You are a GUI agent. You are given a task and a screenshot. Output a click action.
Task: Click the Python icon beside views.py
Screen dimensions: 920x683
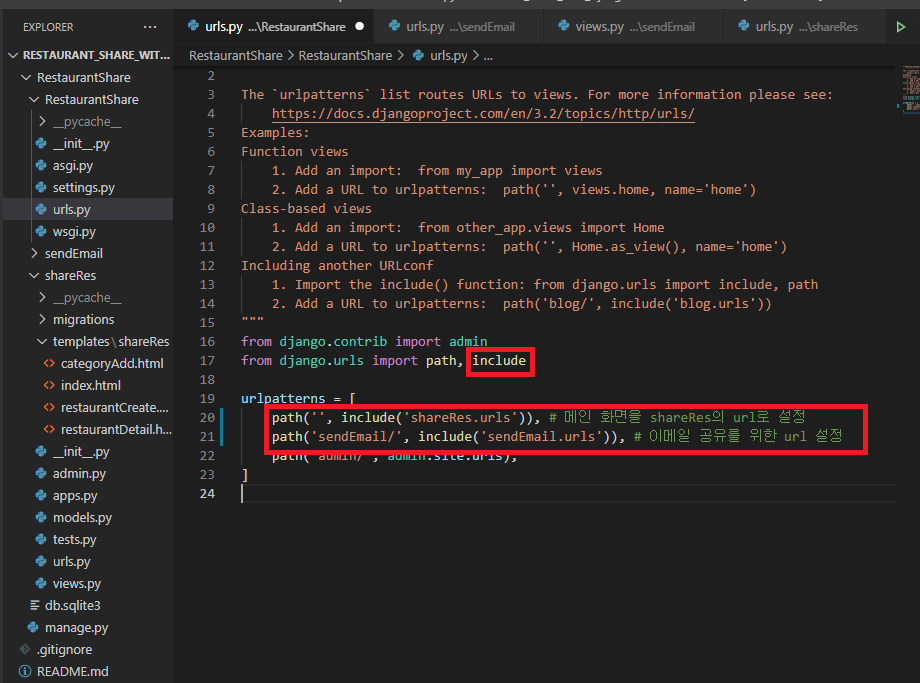41,584
